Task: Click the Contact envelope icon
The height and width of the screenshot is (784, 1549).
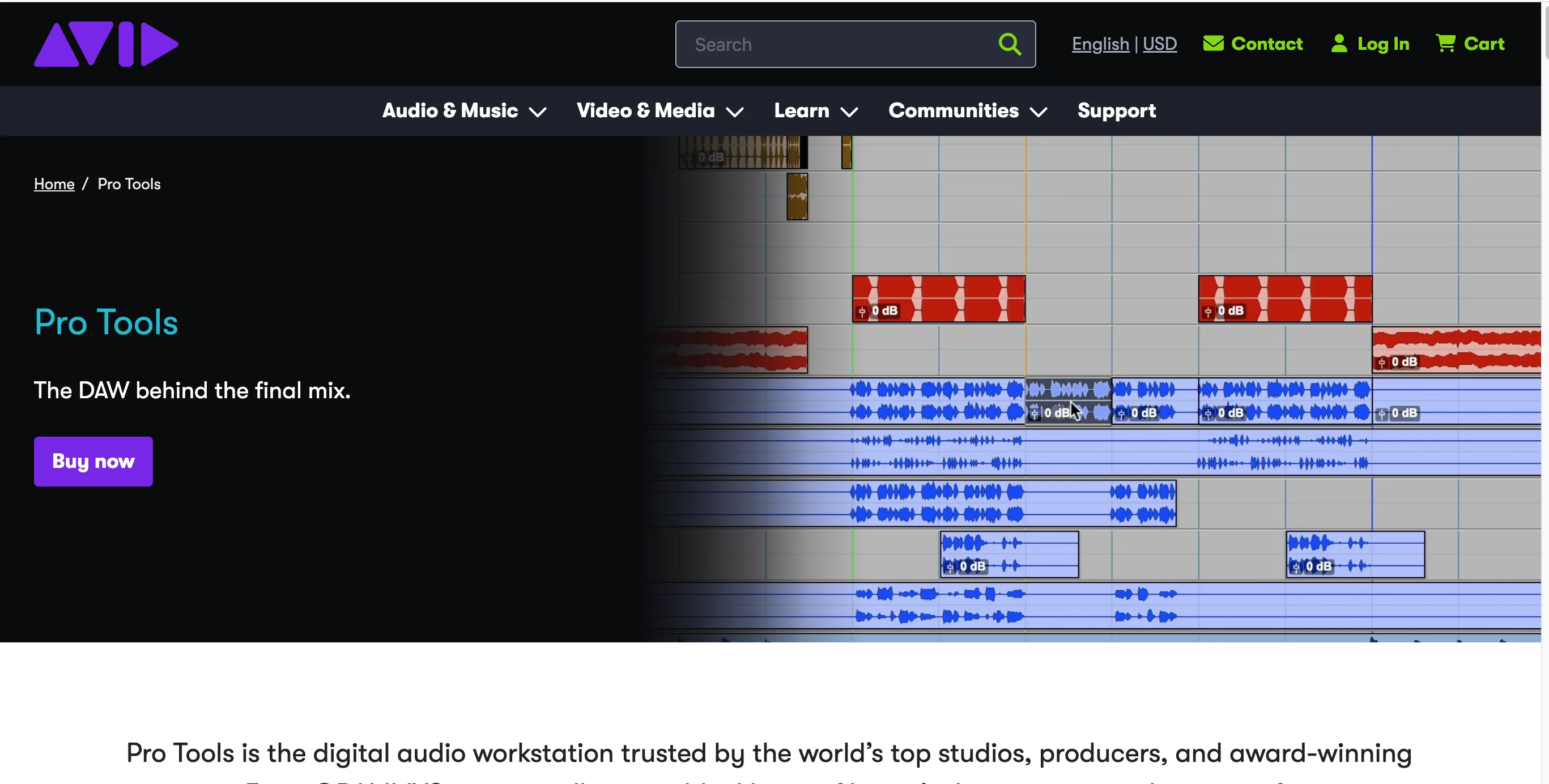Action: (x=1213, y=43)
